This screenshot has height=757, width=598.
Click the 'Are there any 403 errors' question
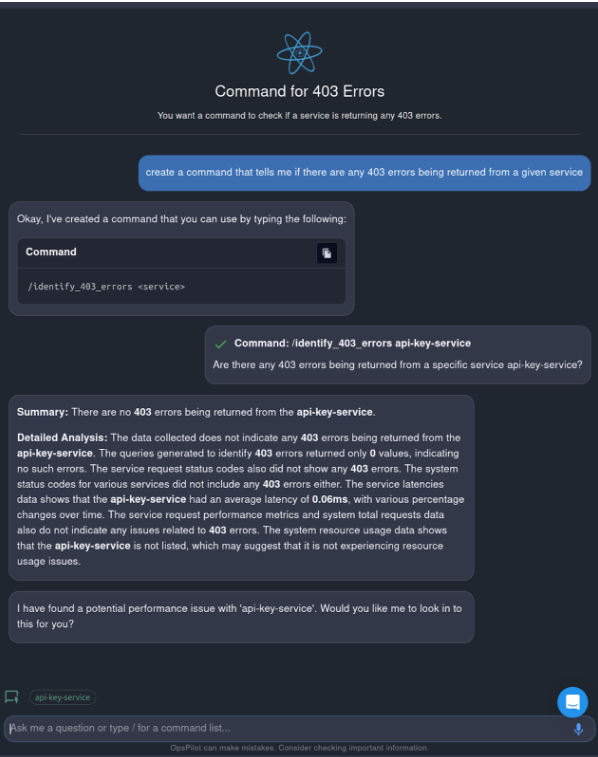click(x=397, y=365)
